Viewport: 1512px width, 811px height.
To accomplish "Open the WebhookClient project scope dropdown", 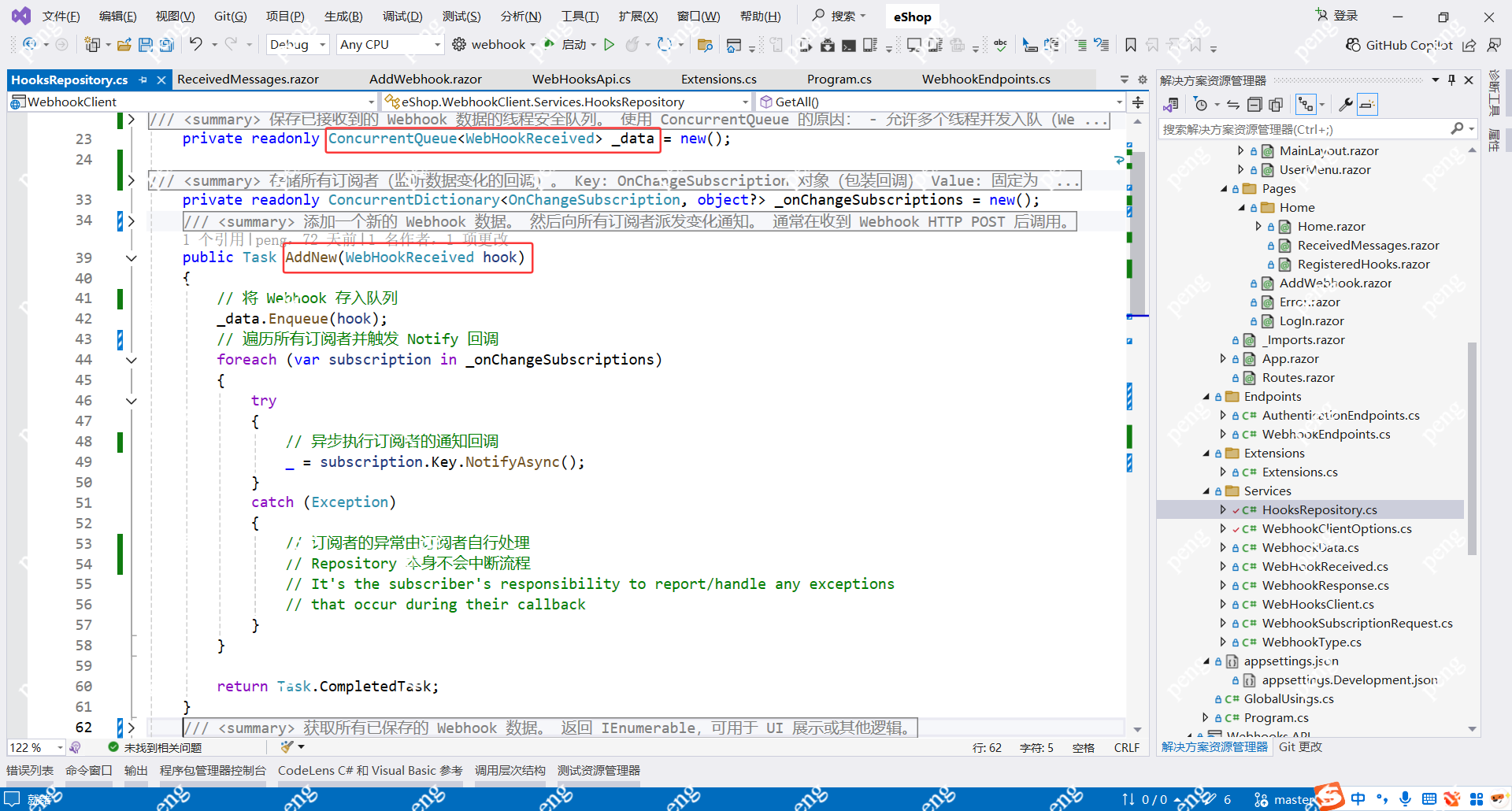I will click(x=192, y=102).
